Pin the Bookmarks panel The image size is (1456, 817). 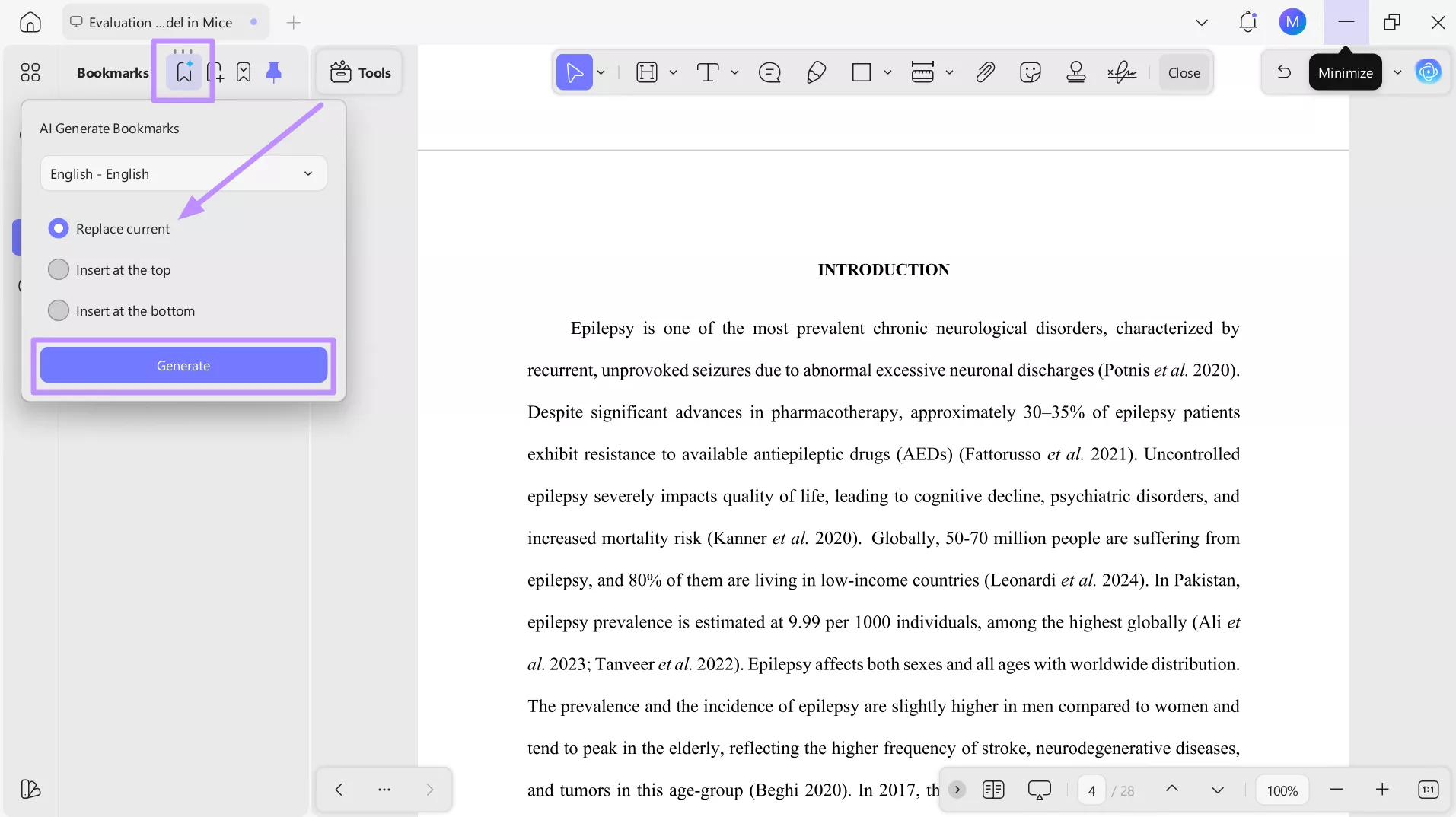click(x=274, y=72)
